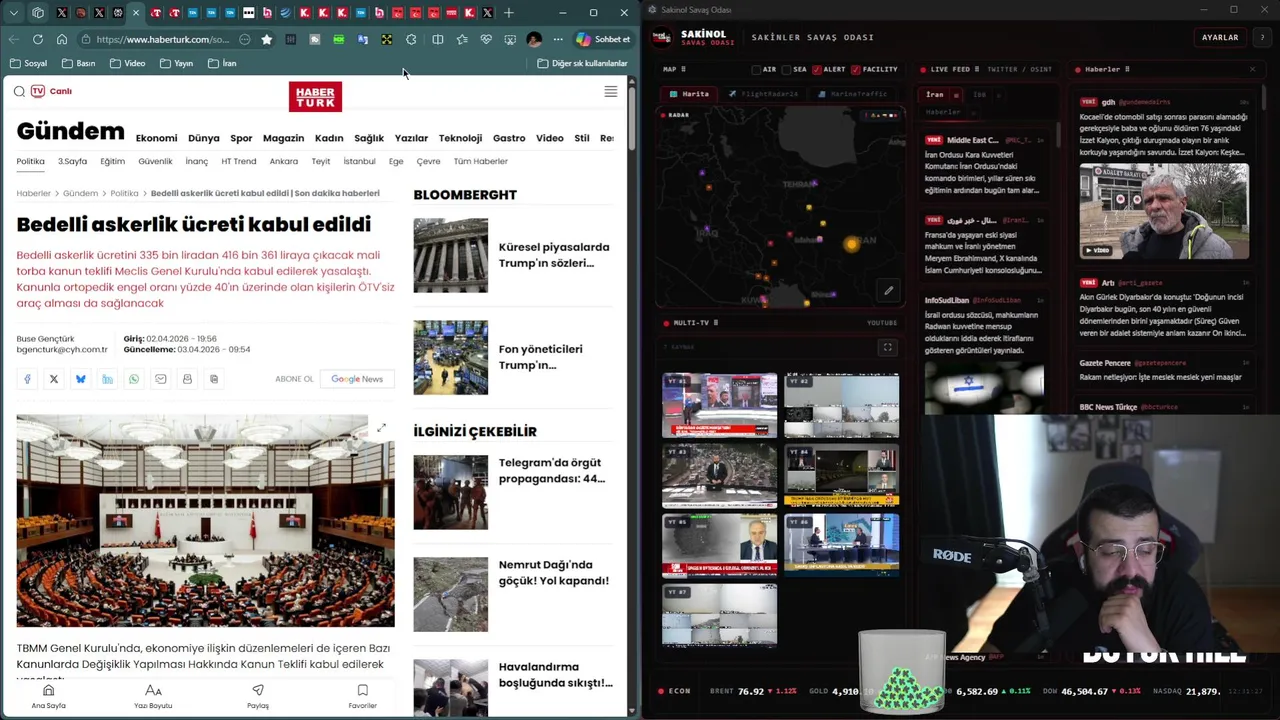
Task: Select the İran live feed tab
Action: (x=934, y=94)
